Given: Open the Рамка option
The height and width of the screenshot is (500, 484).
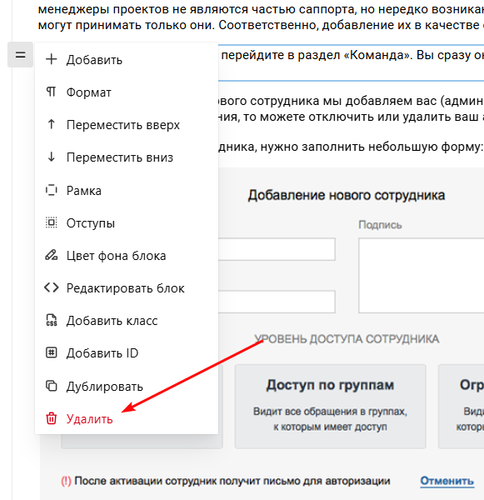Looking at the screenshot, I should [x=126, y=190].
